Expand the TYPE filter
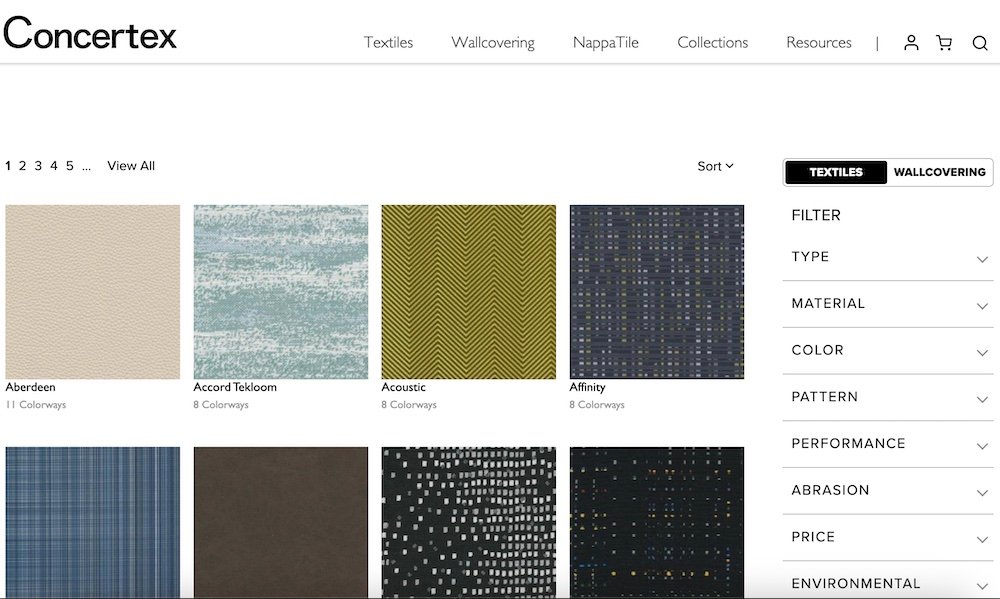Viewport: 1000px width, 599px height. [888, 257]
